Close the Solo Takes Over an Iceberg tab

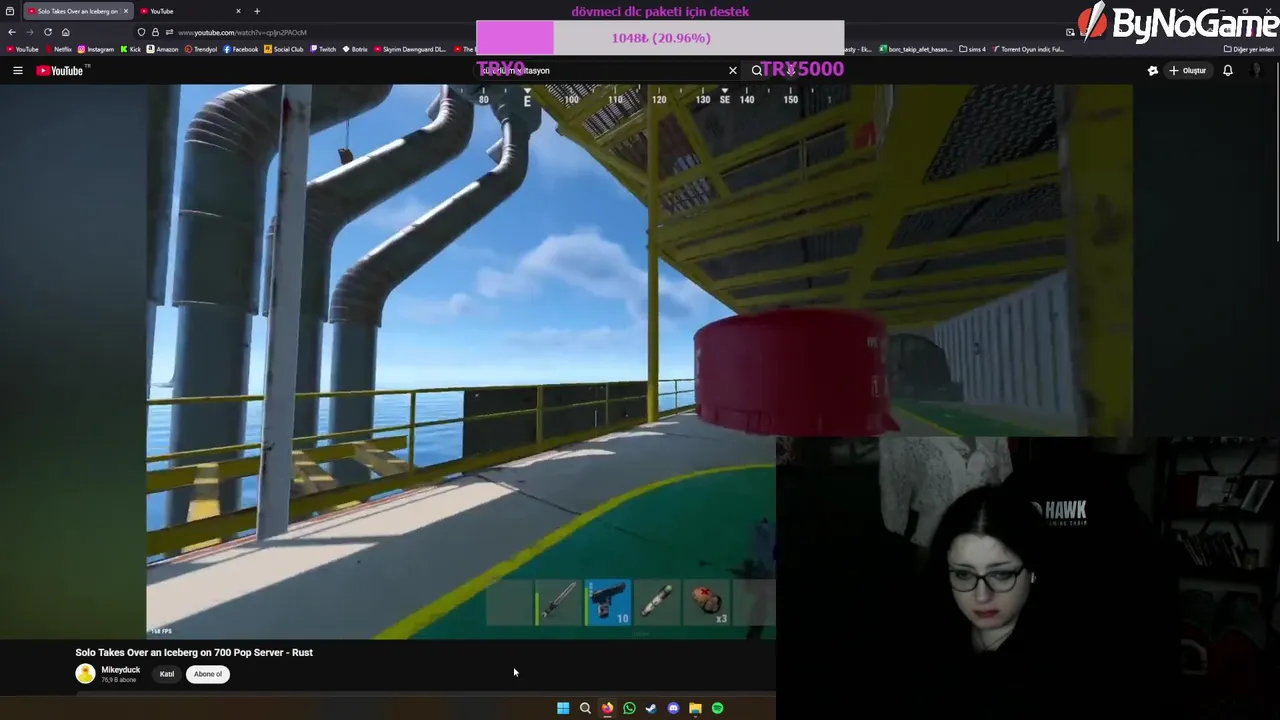coord(126,11)
